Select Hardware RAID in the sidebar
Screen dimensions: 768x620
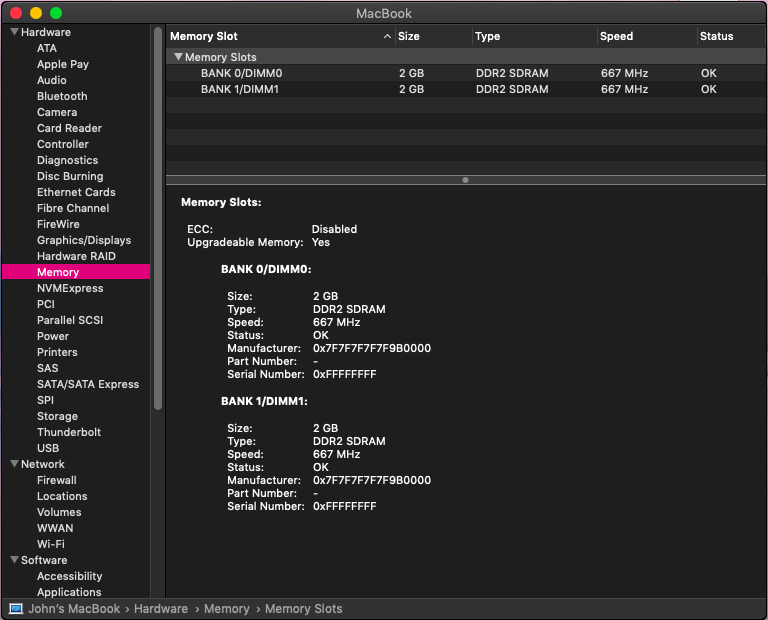tap(76, 256)
